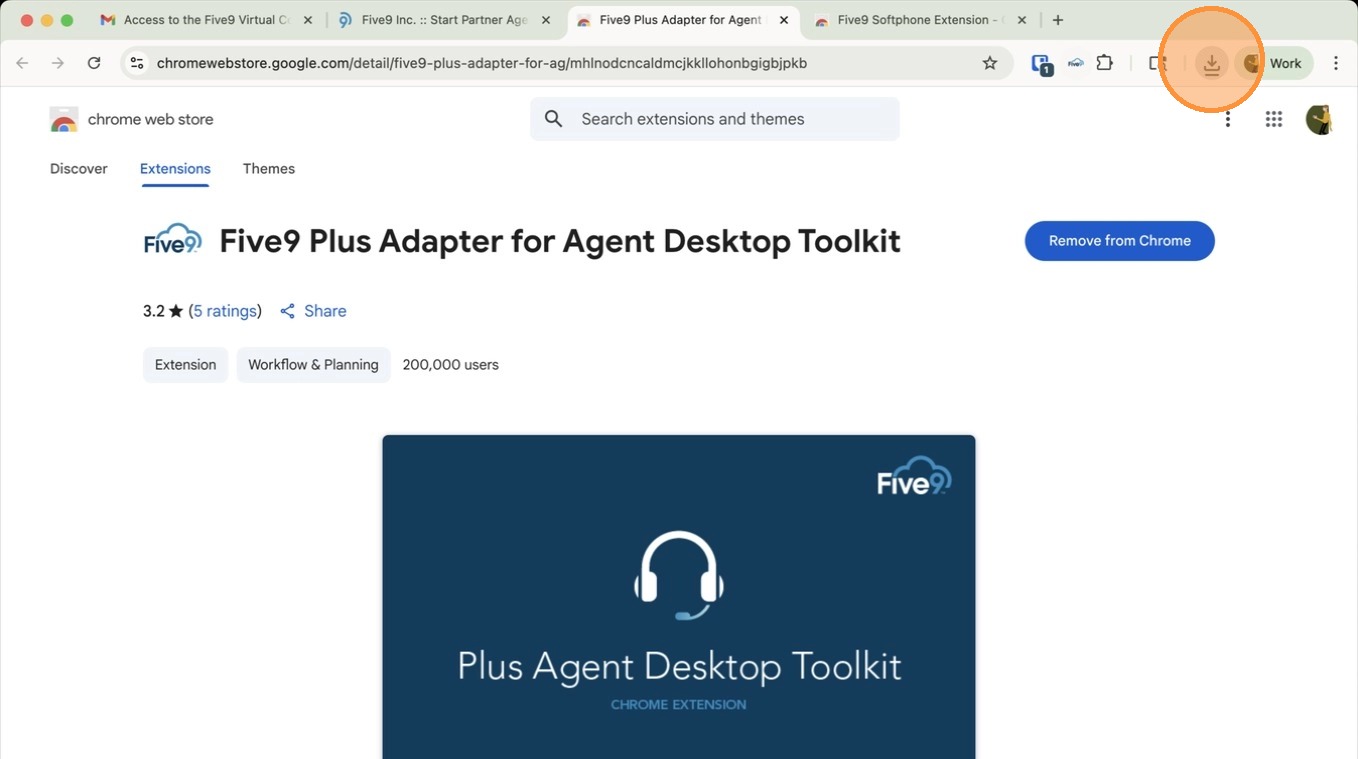The image size is (1358, 759).
Task: Open the blue extension with badge 1
Action: [x=1041, y=64]
